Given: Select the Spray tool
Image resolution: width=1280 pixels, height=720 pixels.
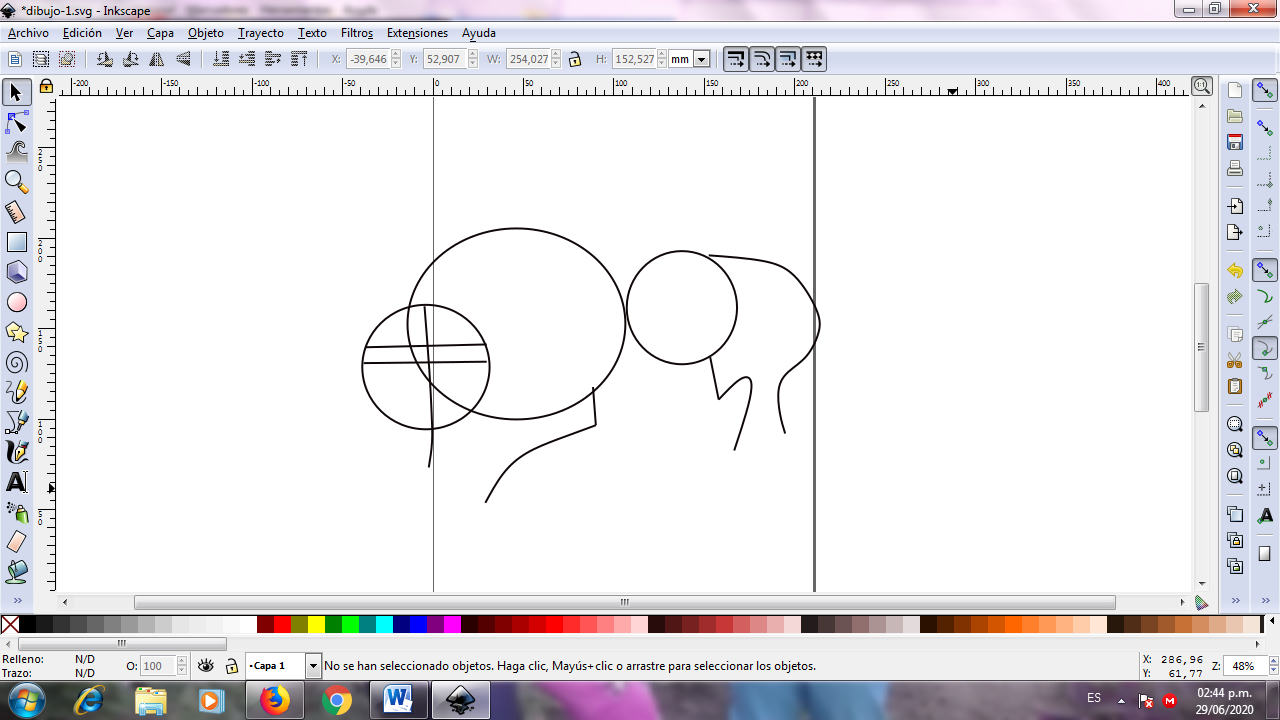Looking at the screenshot, I should pyautogui.click(x=16, y=512).
